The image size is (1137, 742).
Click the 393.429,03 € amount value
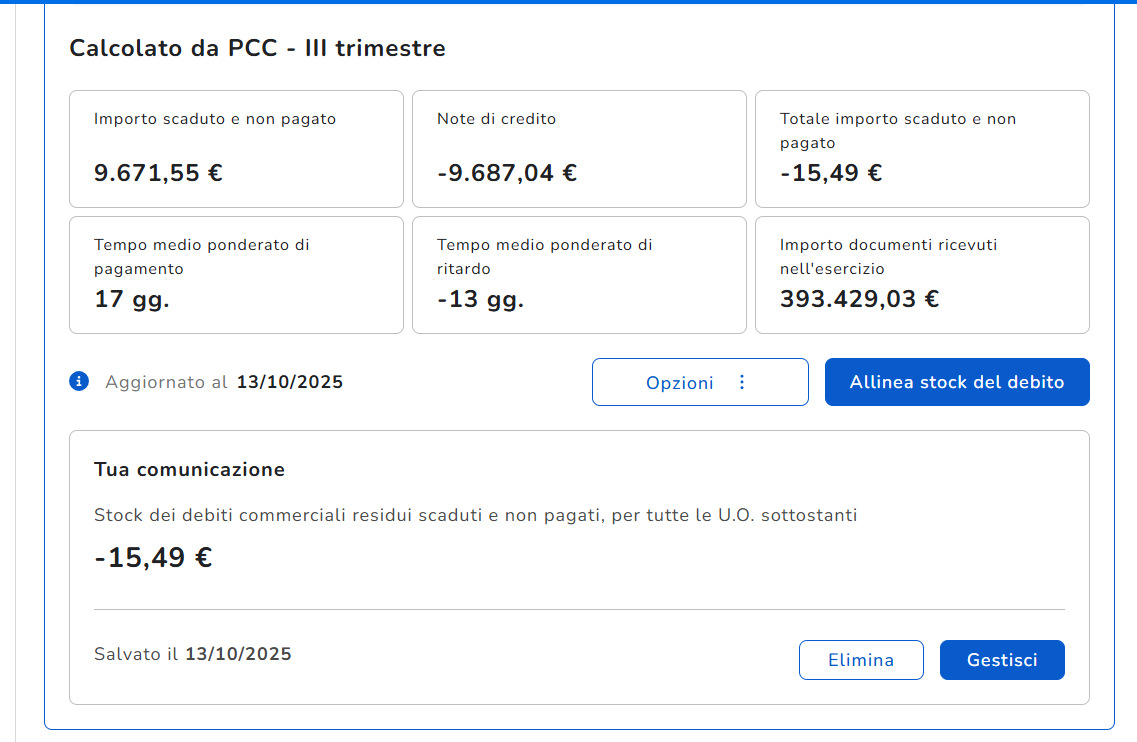click(x=859, y=299)
